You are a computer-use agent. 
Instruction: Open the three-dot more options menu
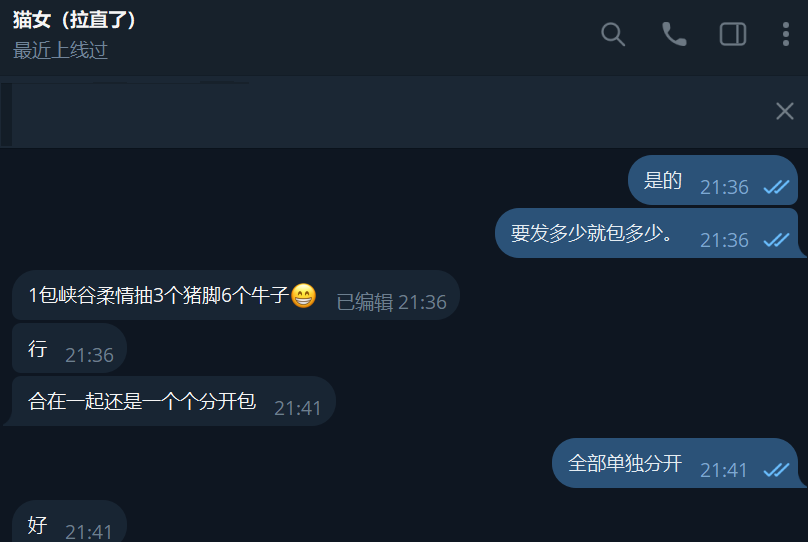[x=785, y=35]
